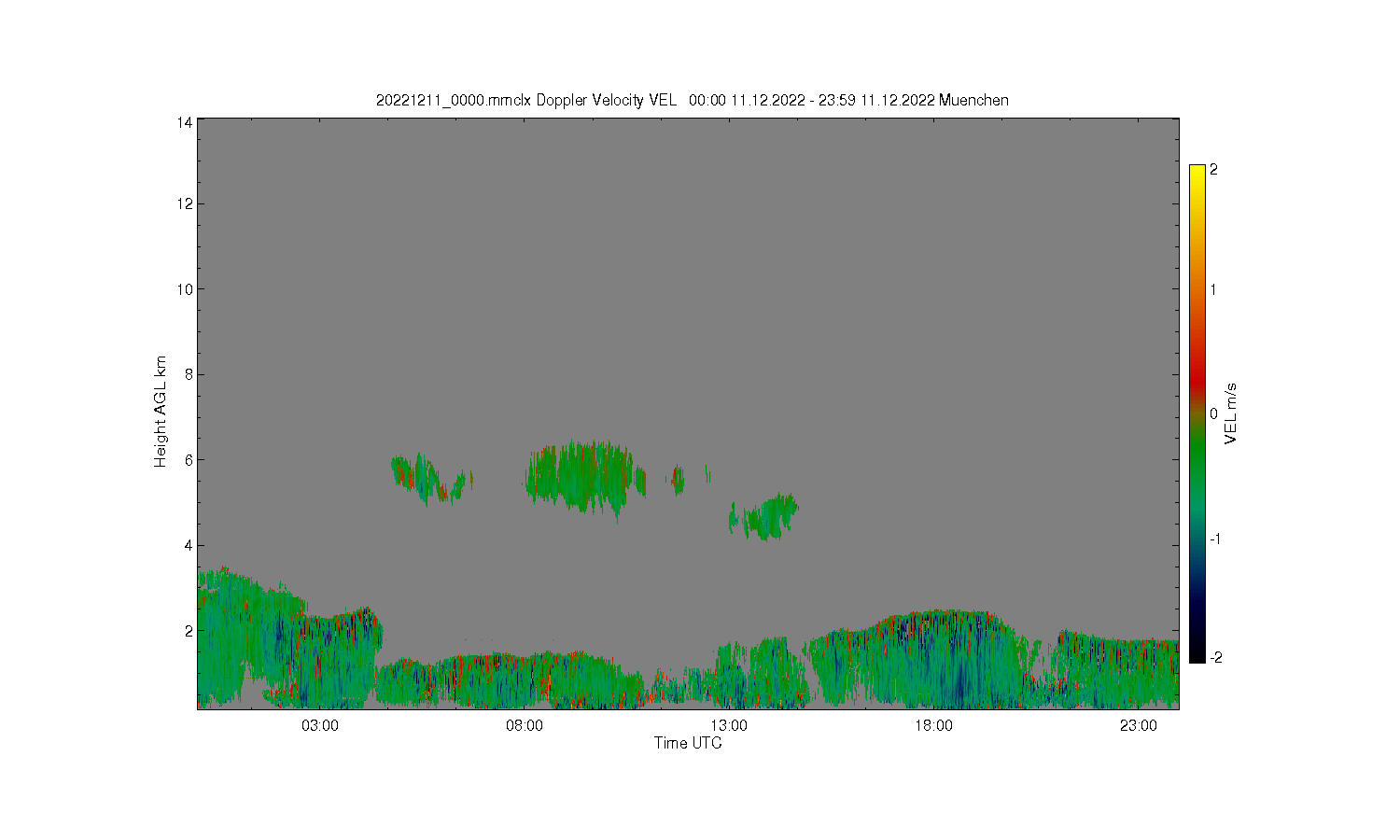Click the colorbar value 0 label

[x=1213, y=413]
